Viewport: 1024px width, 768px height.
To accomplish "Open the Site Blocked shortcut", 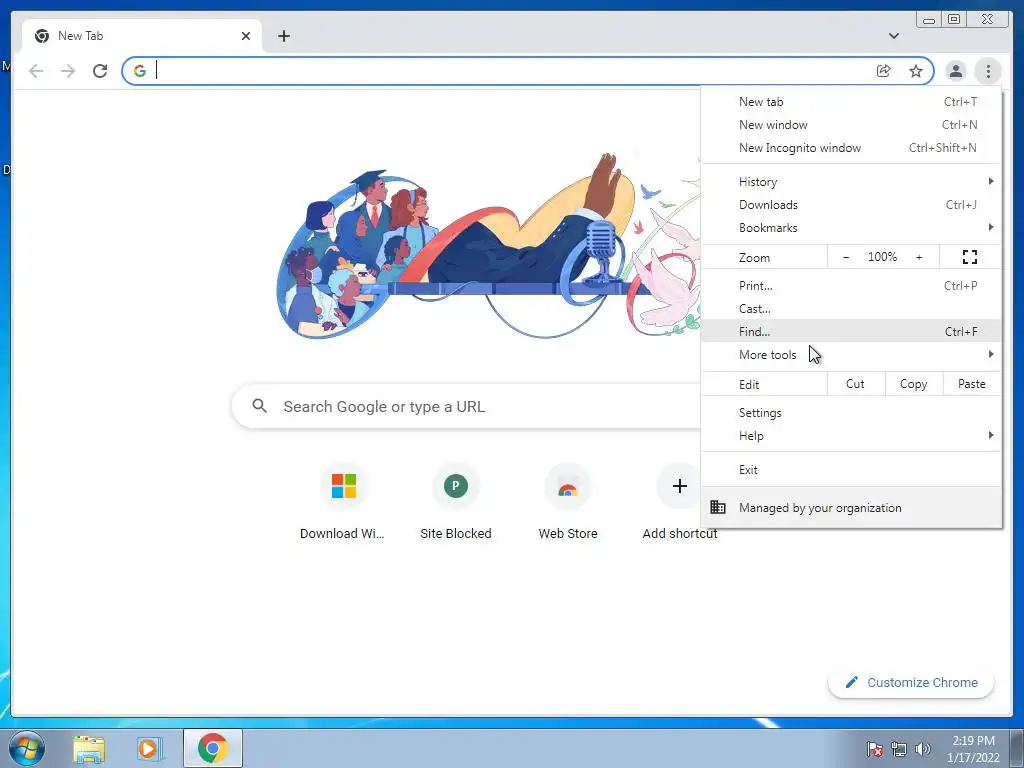I will (x=455, y=503).
